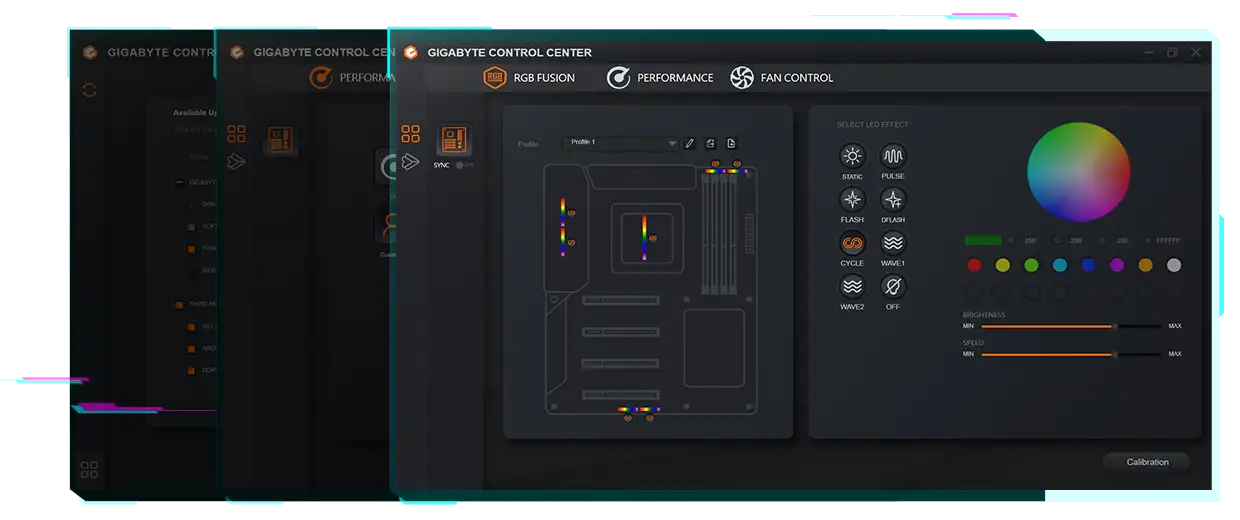
Task: Select the PULSE LED effect
Action: tap(893, 156)
